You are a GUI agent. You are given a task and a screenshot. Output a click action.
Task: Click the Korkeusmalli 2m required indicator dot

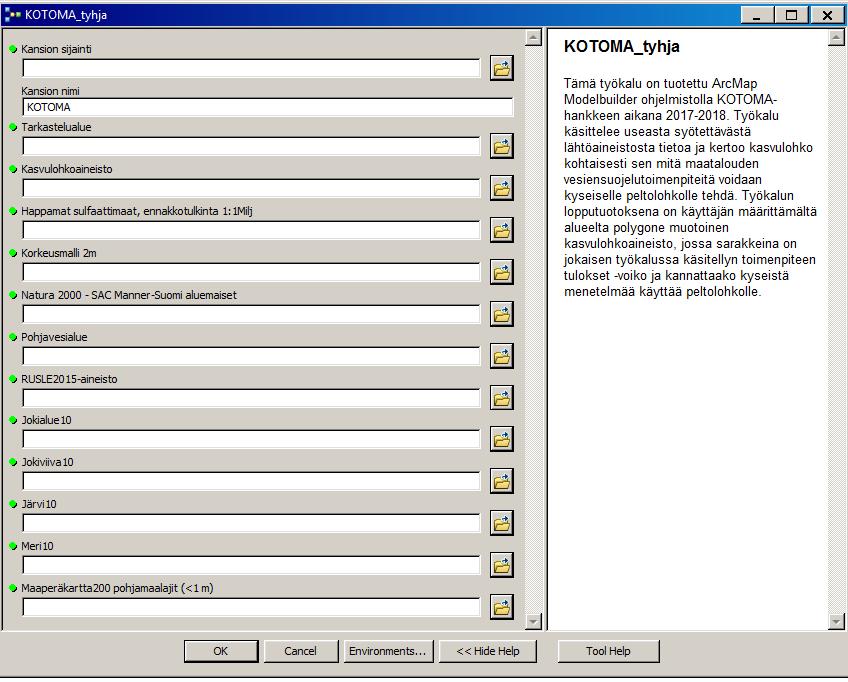[14, 253]
